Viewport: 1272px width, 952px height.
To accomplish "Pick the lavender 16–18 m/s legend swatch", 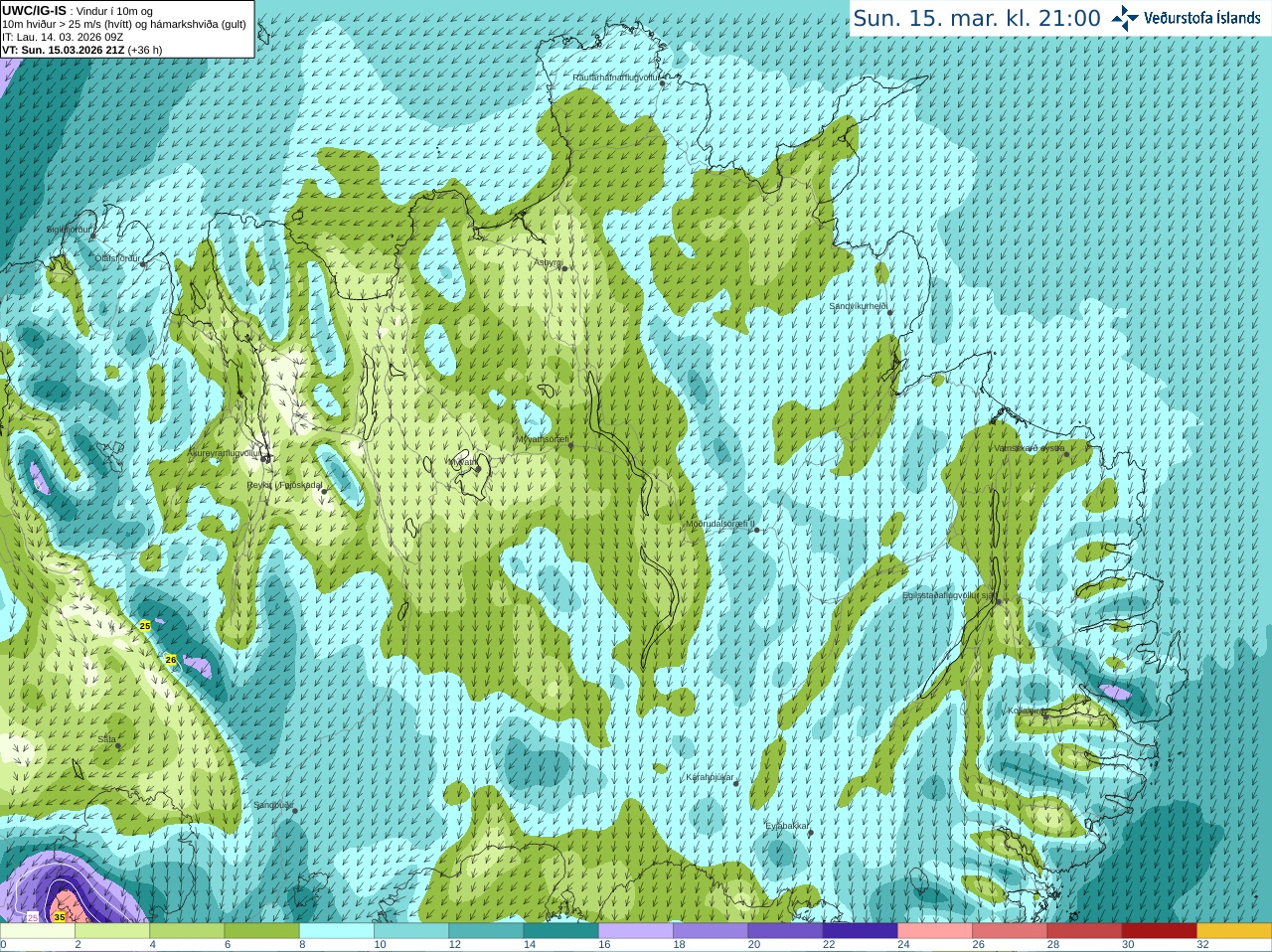I will [636, 931].
